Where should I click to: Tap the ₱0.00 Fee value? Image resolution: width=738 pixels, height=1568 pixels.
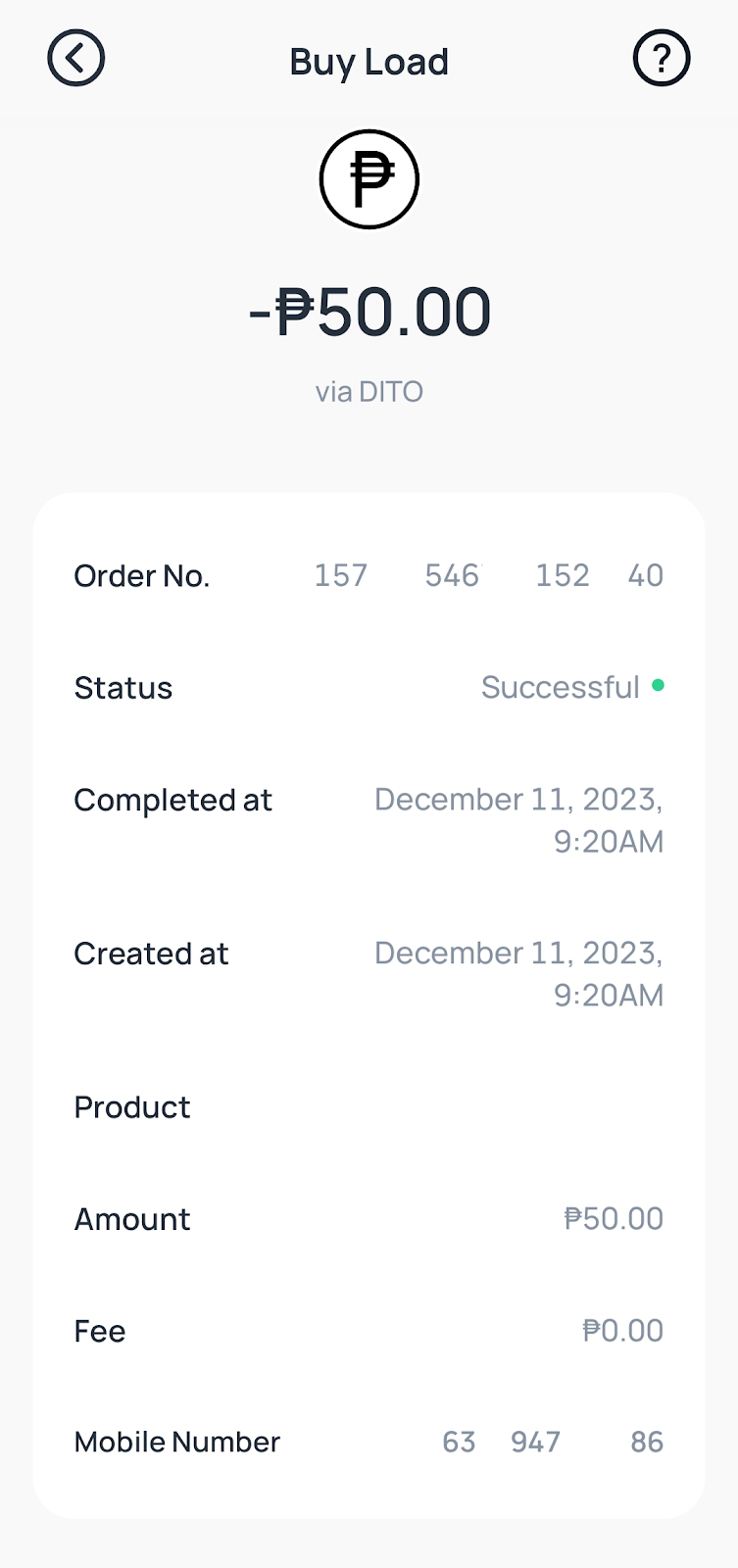click(x=623, y=1331)
